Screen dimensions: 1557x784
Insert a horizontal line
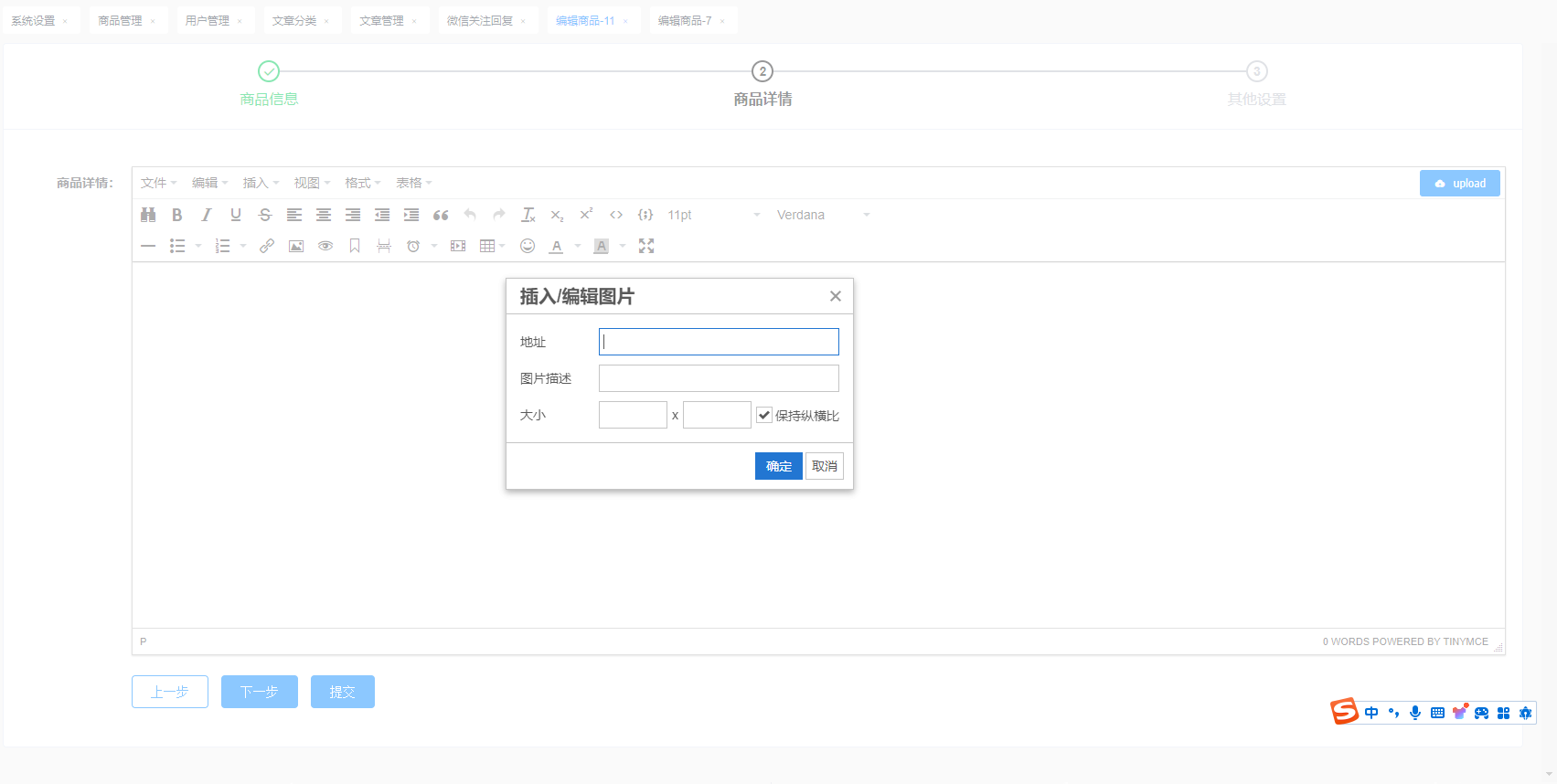coord(148,246)
